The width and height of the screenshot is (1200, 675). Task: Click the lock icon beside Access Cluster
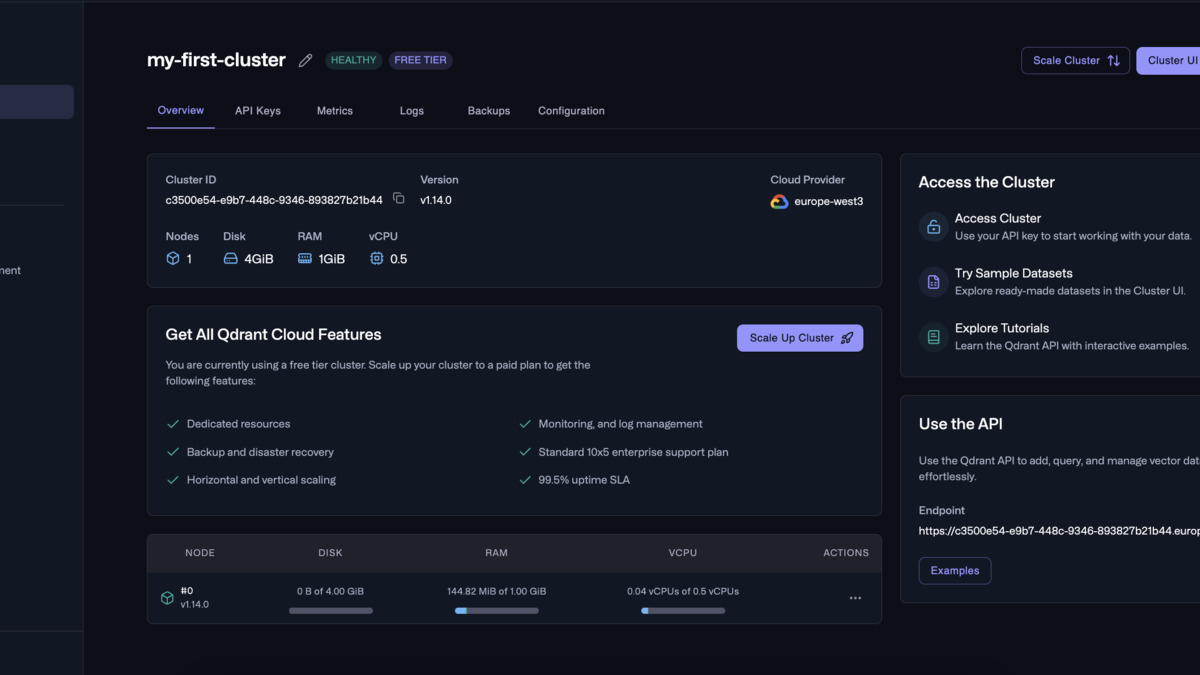click(x=933, y=227)
